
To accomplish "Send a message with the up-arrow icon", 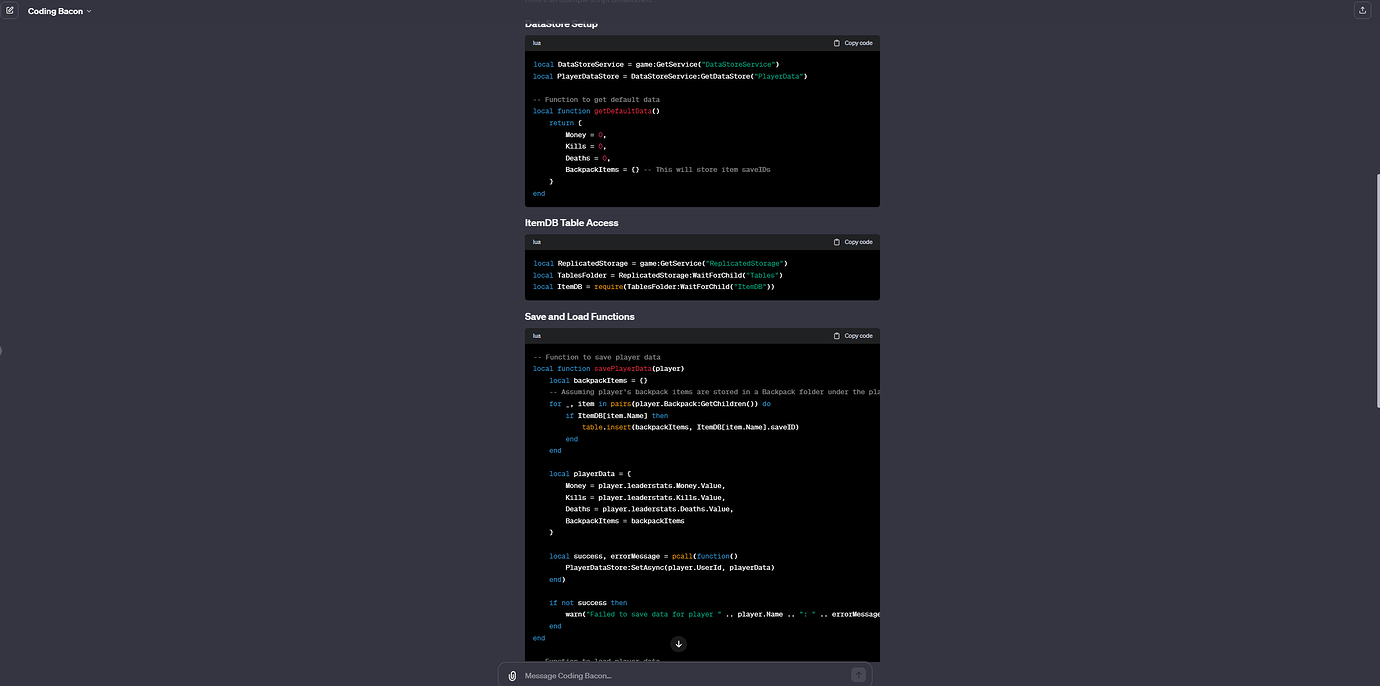I will coord(857,675).
